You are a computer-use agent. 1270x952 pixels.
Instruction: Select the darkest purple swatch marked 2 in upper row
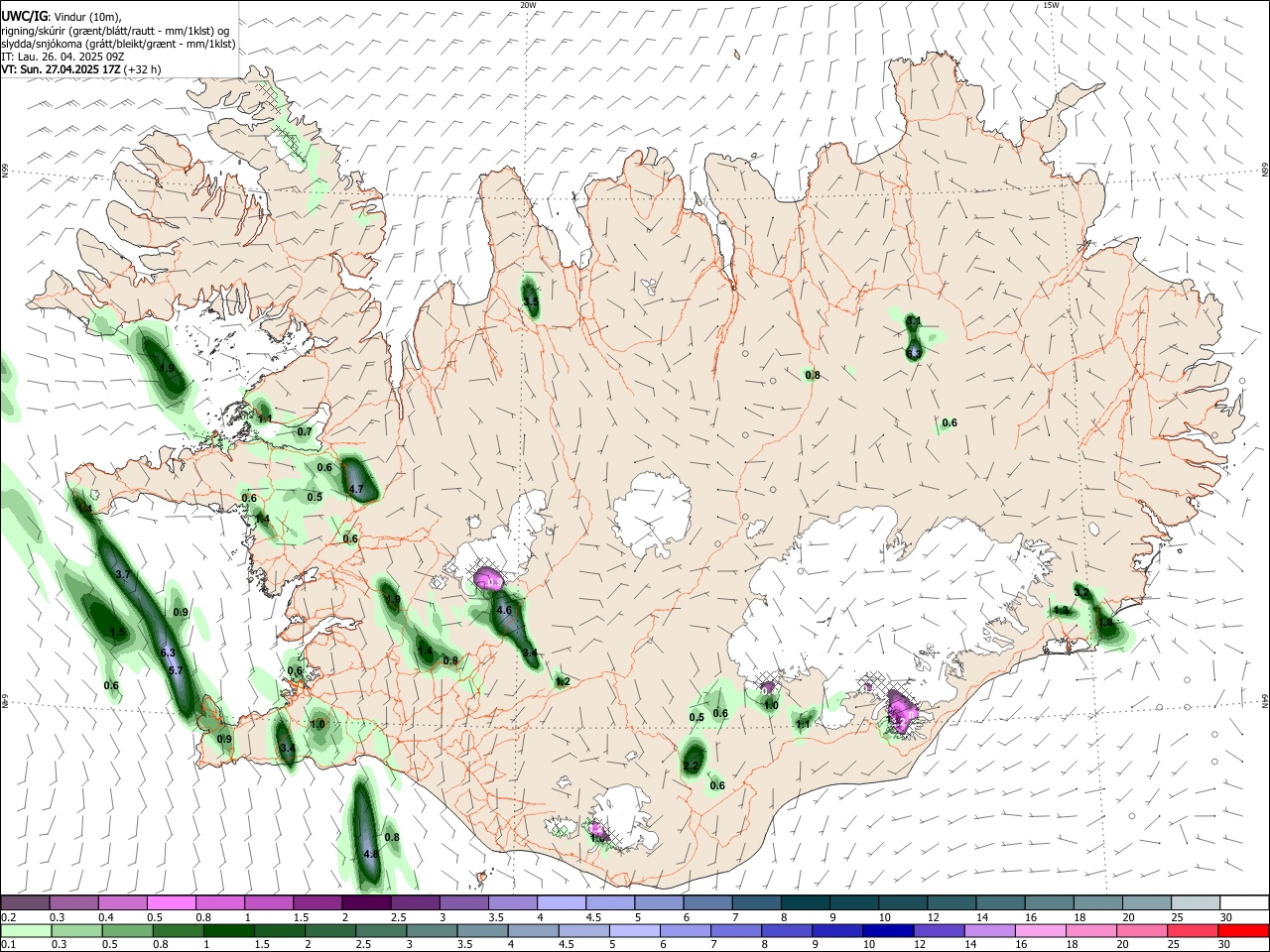pos(365,902)
